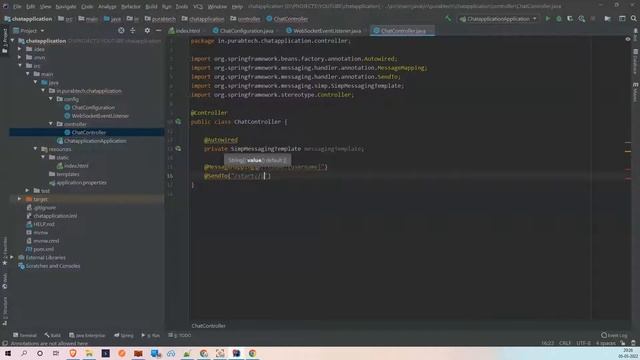Screen dimensions: 640x360
Task: Collapse the config package
Action: (x=51, y=99)
